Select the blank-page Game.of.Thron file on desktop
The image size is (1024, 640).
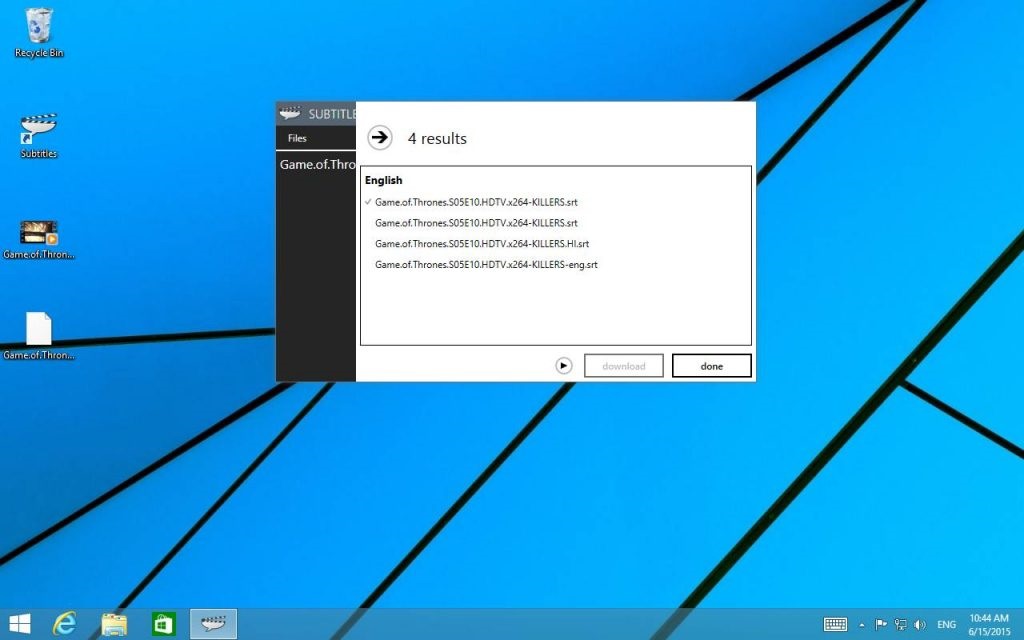[x=39, y=336]
